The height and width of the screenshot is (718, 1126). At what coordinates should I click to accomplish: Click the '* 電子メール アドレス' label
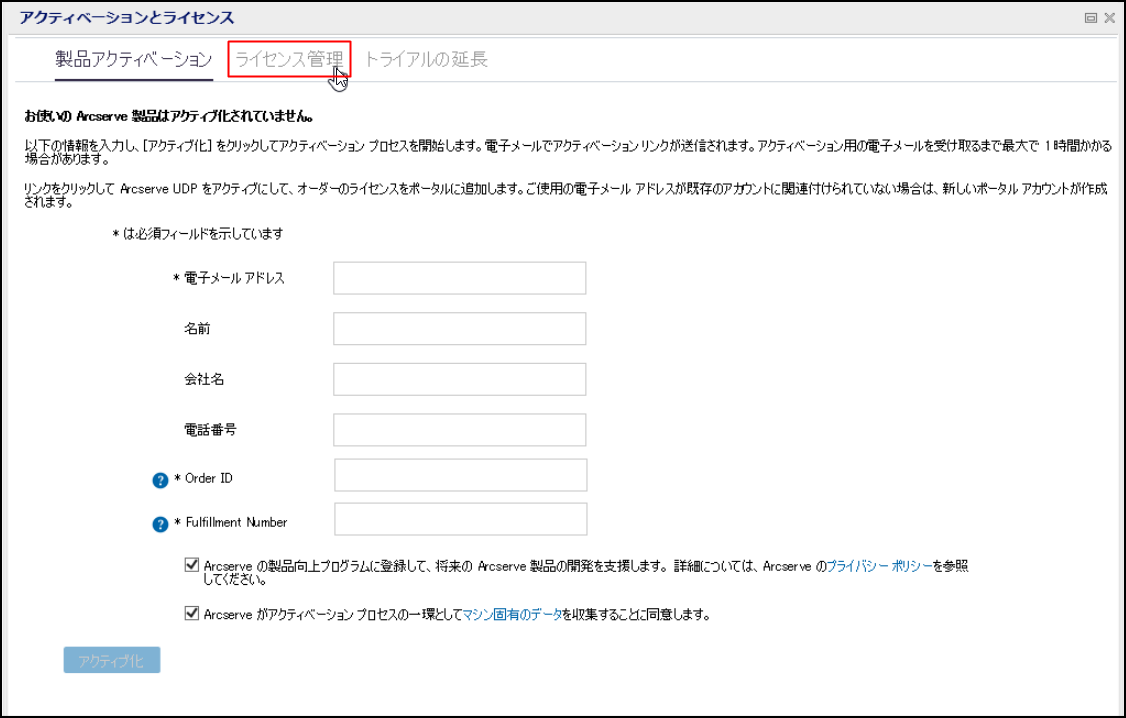pos(229,278)
